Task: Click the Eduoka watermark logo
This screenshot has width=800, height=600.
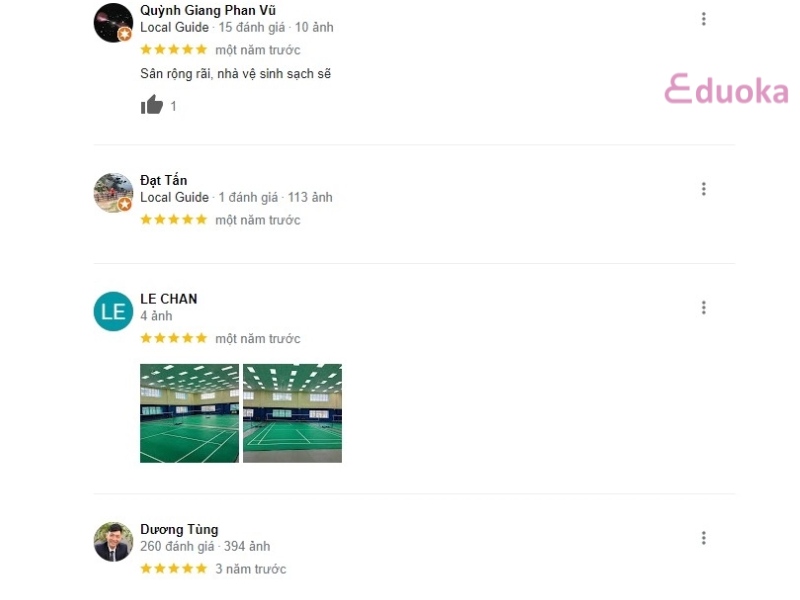Action: [x=727, y=89]
